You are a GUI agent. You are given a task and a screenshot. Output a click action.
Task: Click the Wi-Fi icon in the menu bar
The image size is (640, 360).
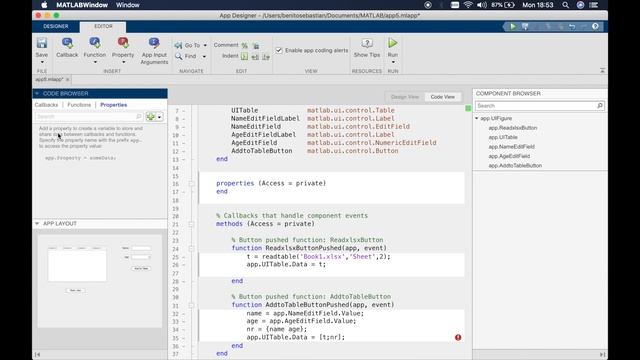[x=468, y=5]
